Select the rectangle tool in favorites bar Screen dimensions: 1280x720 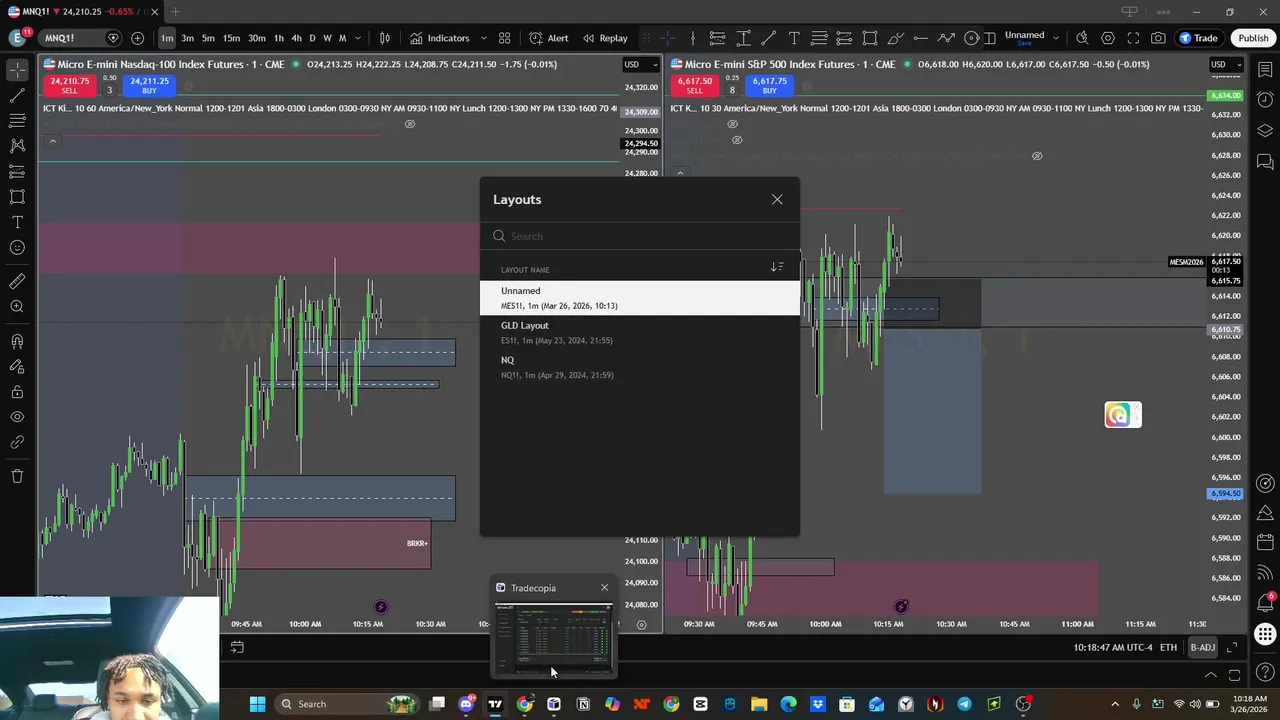(870, 38)
